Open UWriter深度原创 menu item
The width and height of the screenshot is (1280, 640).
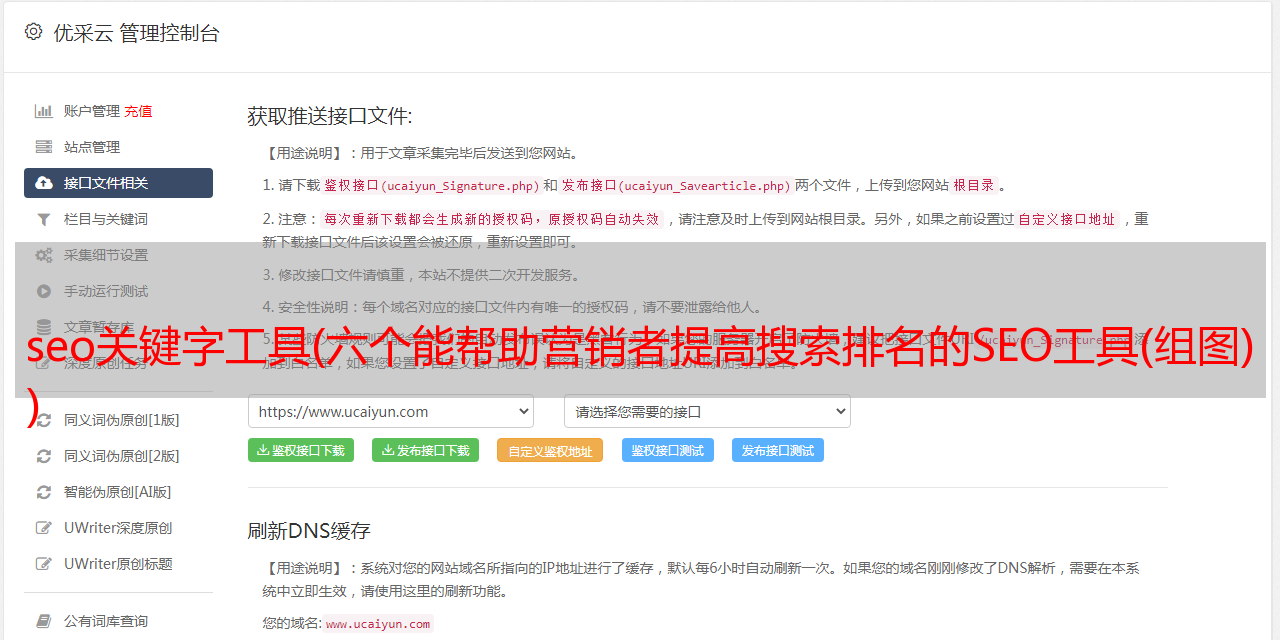118,528
